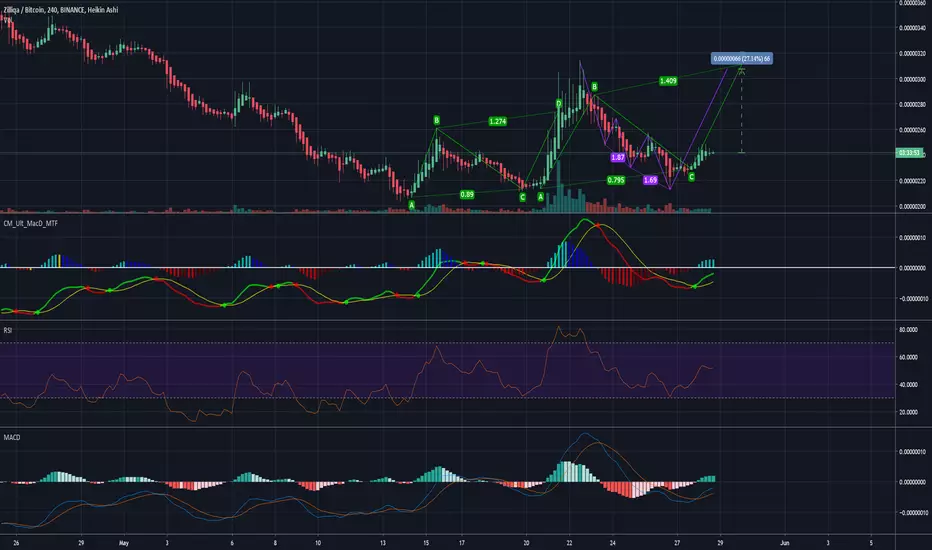Viewport: 932px width, 550px height.
Task: Select the 1.274 ratio label
Action: (498, 121)
